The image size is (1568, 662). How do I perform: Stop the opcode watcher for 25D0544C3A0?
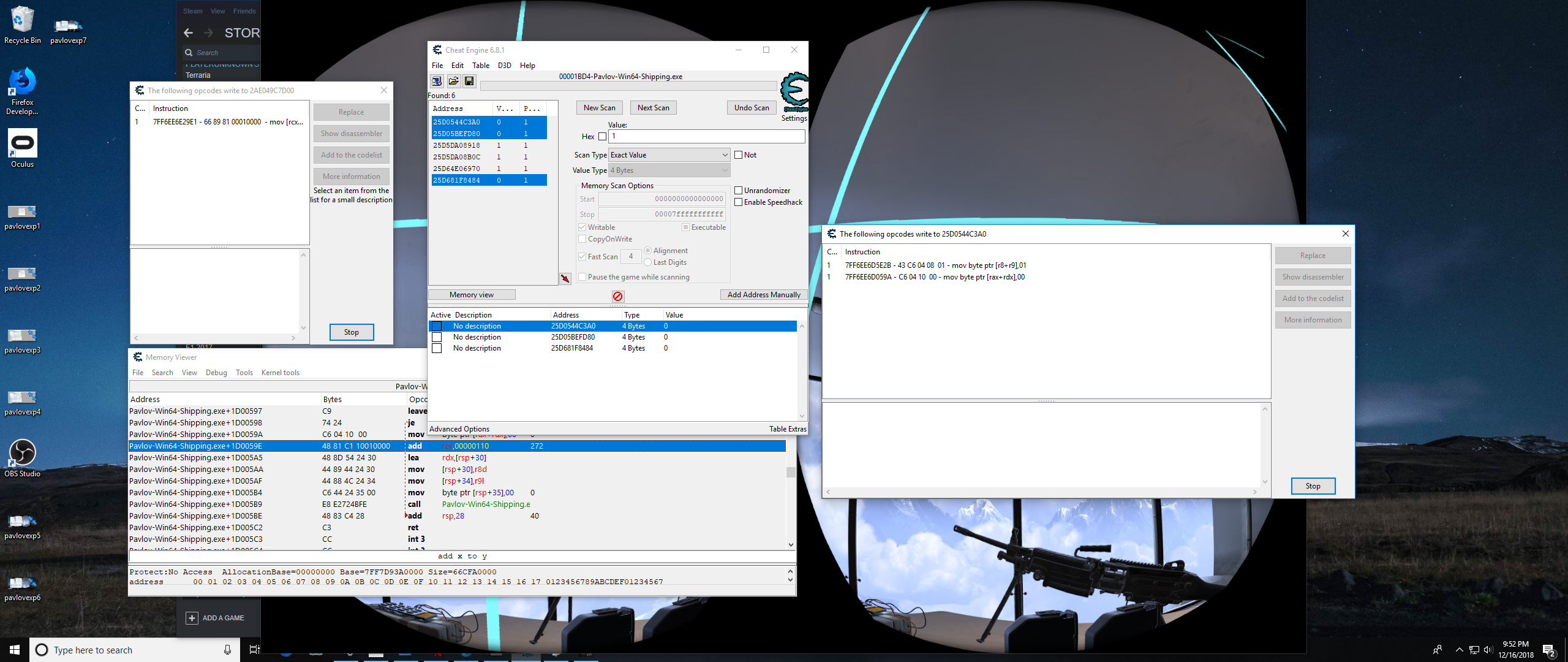point(1313,486)
